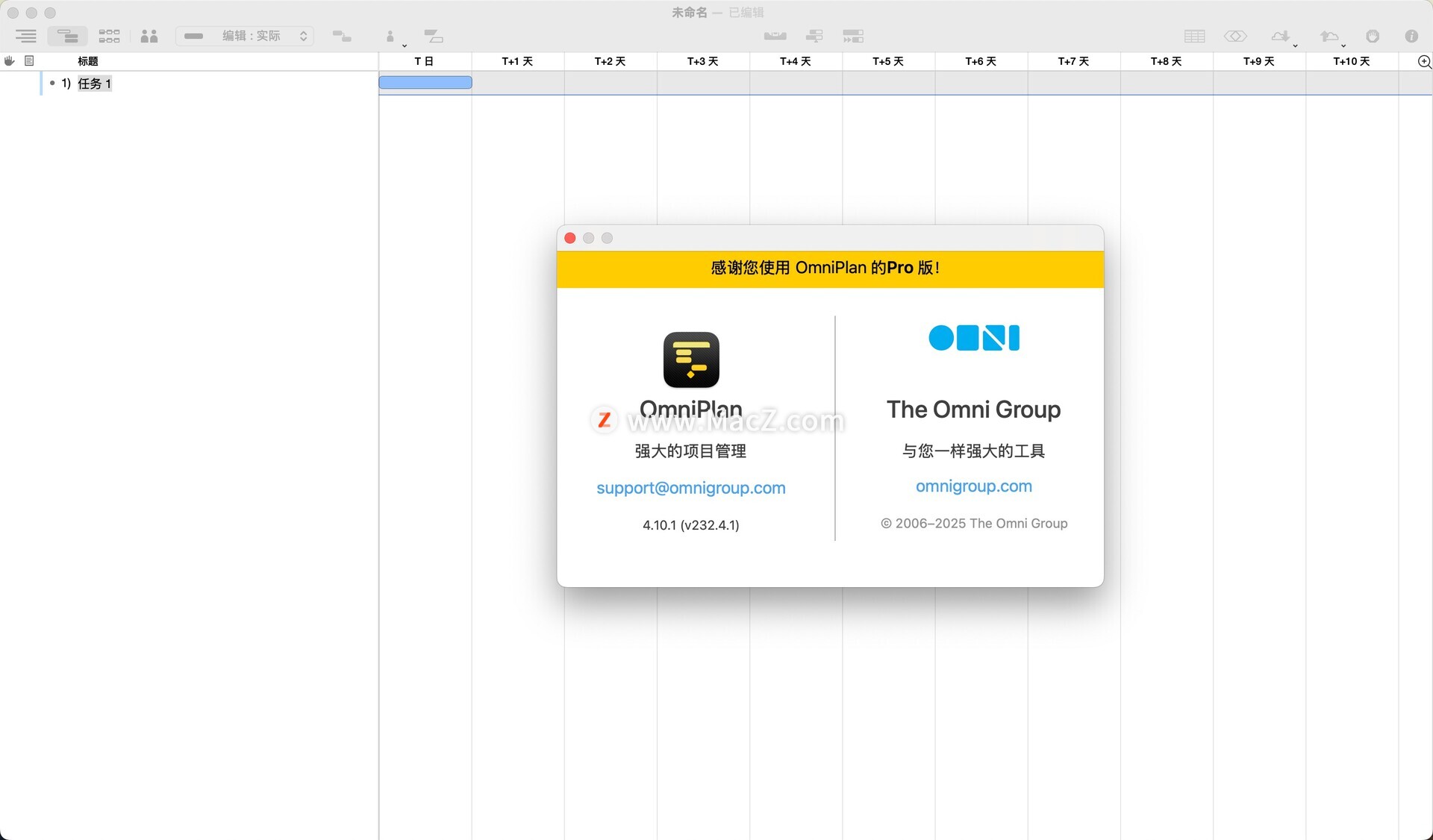This screenshot has height=840, width=1433.
Task: Open the support@omnigroup.com email link
Action: [x=690, y=488]
